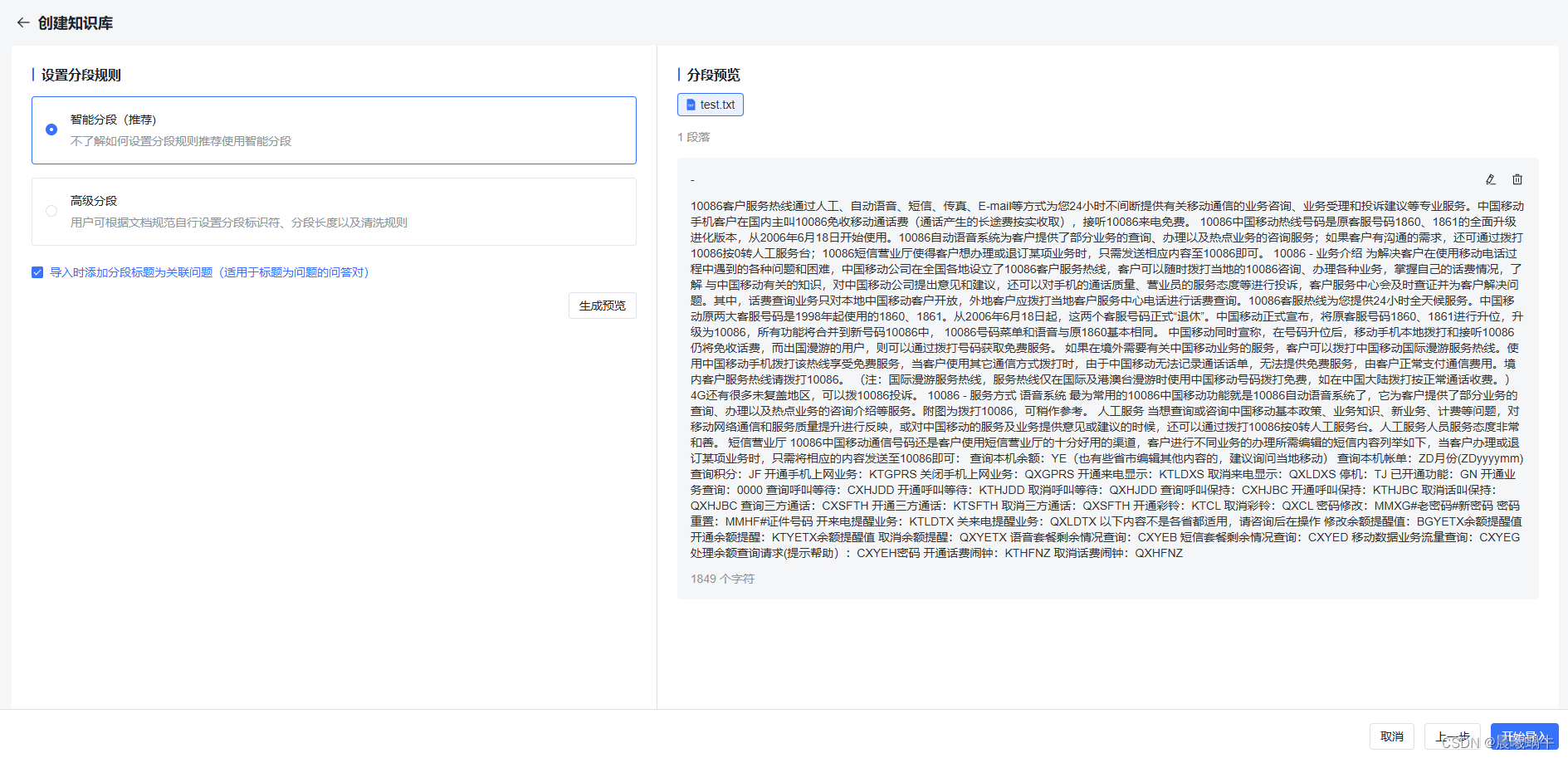Viewport: 1568px width, 758px height.
Task: Click the 不了解如何设置分段规则 description text
Action: pos(181,141)
